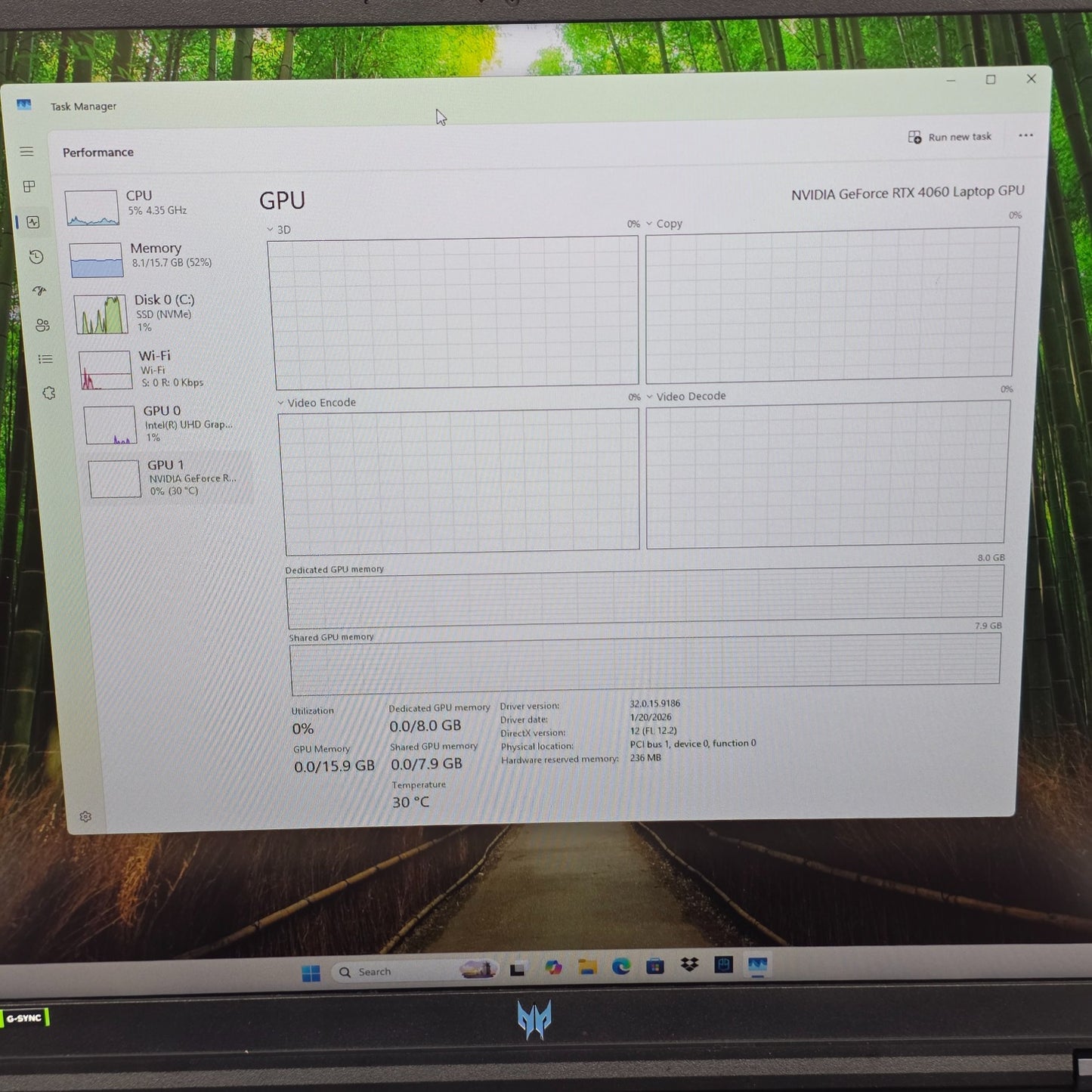Screen dimensions: 1092x1092
Task: Click the shared memory value 0.0/7.9 GB
Action: [x=426, y=764]
